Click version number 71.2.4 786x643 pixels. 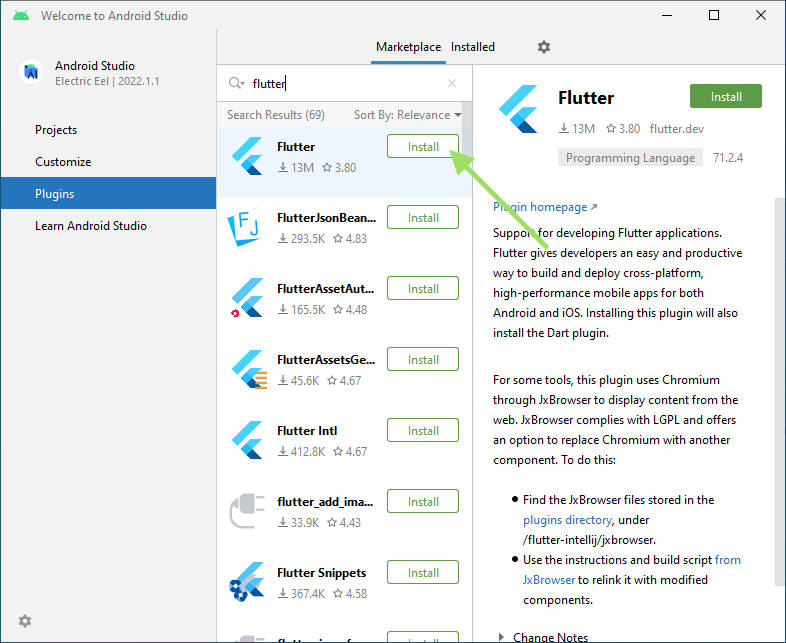point(728,158)
